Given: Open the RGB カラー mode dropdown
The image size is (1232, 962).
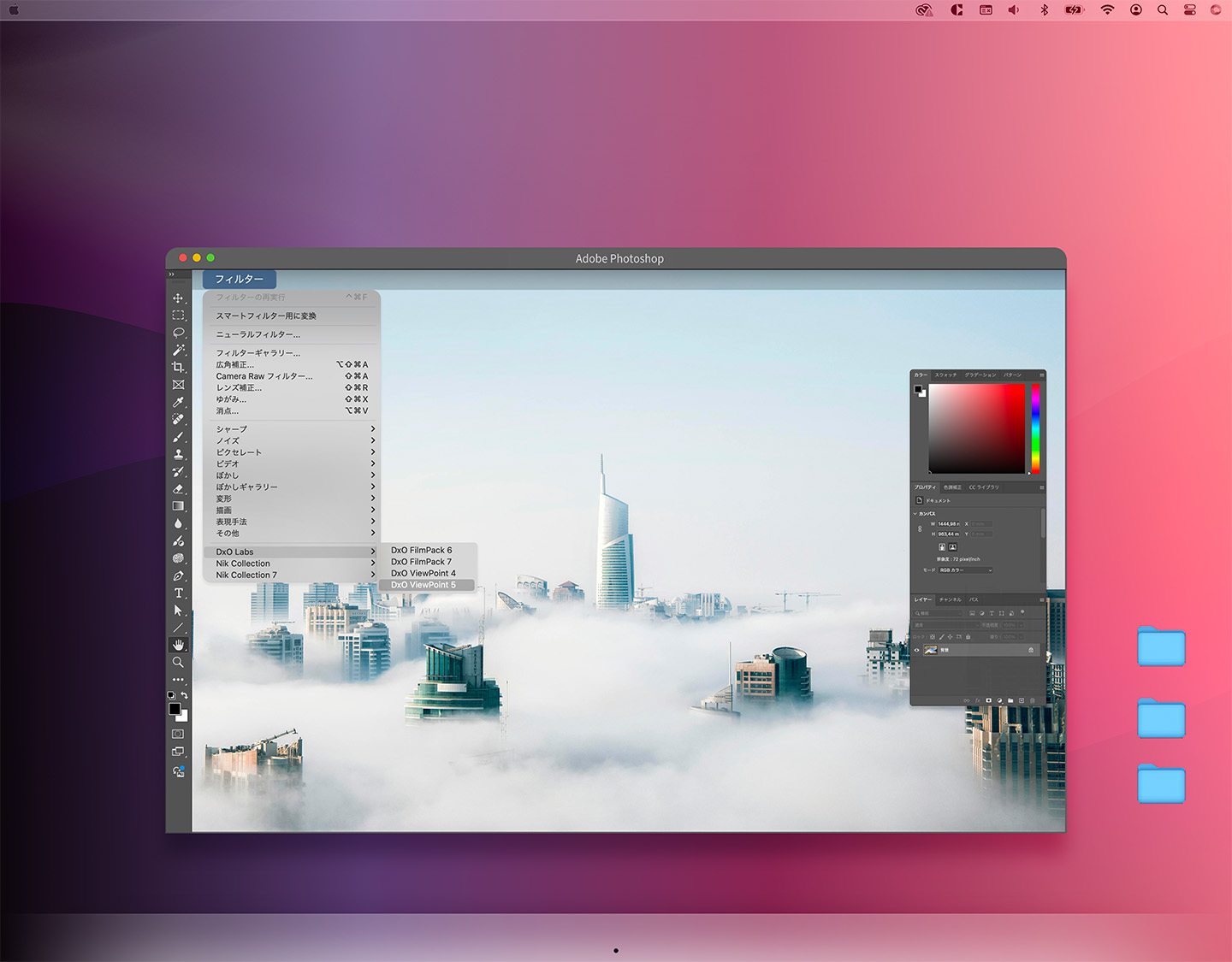Looking at the screenshot, I should 965,570.
